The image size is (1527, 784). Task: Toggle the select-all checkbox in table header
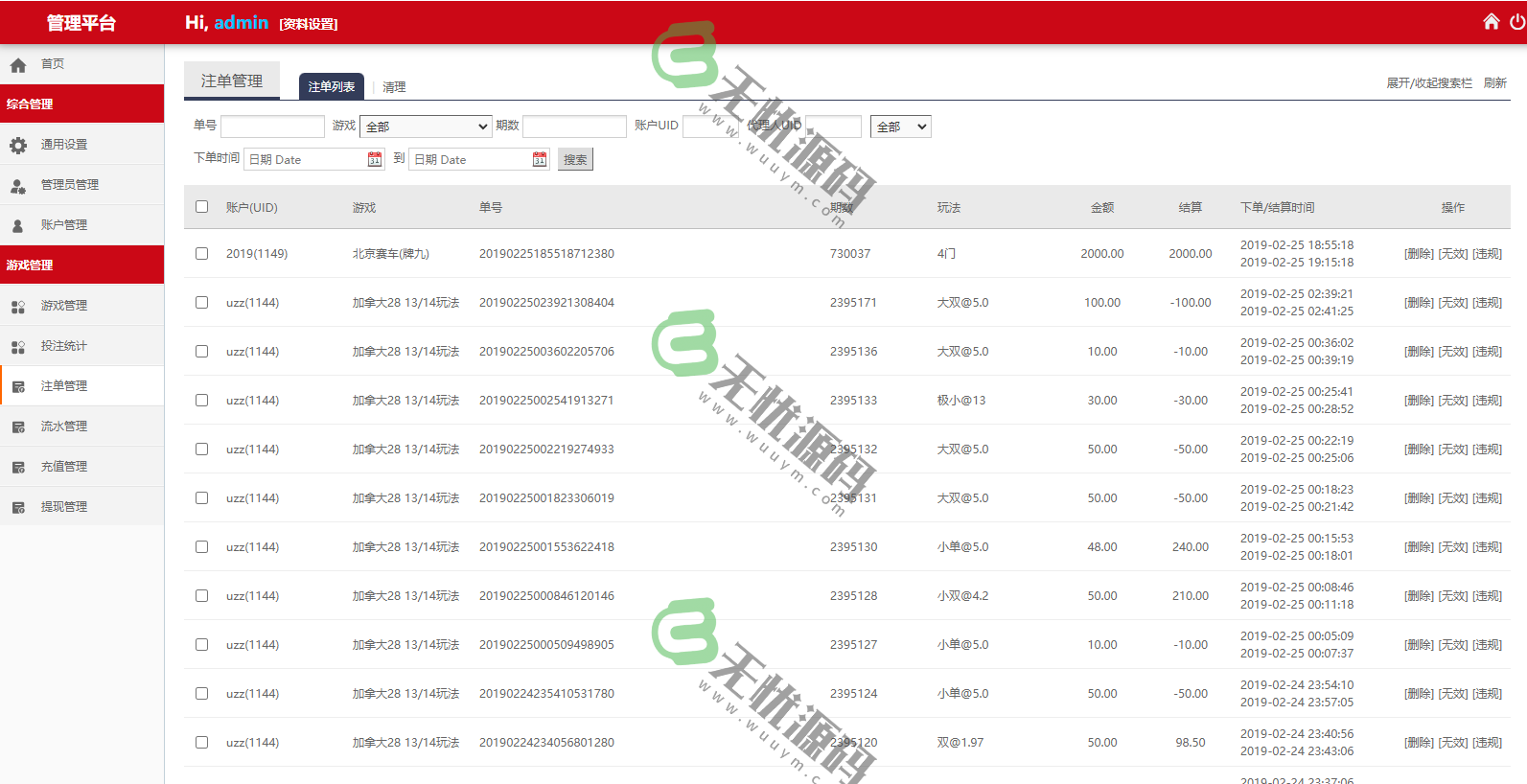(201, 207)
